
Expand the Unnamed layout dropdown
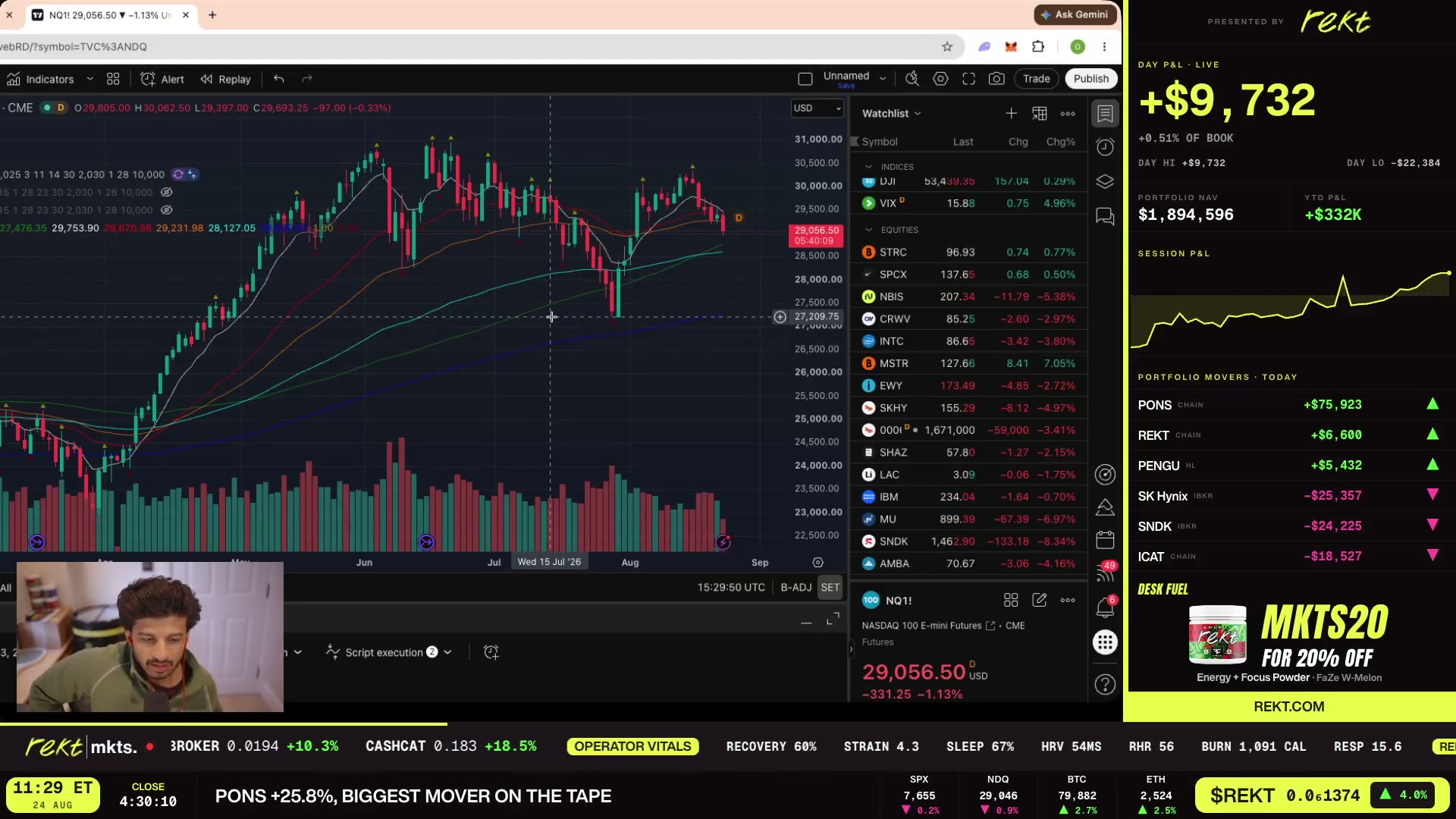coord(882,78)
